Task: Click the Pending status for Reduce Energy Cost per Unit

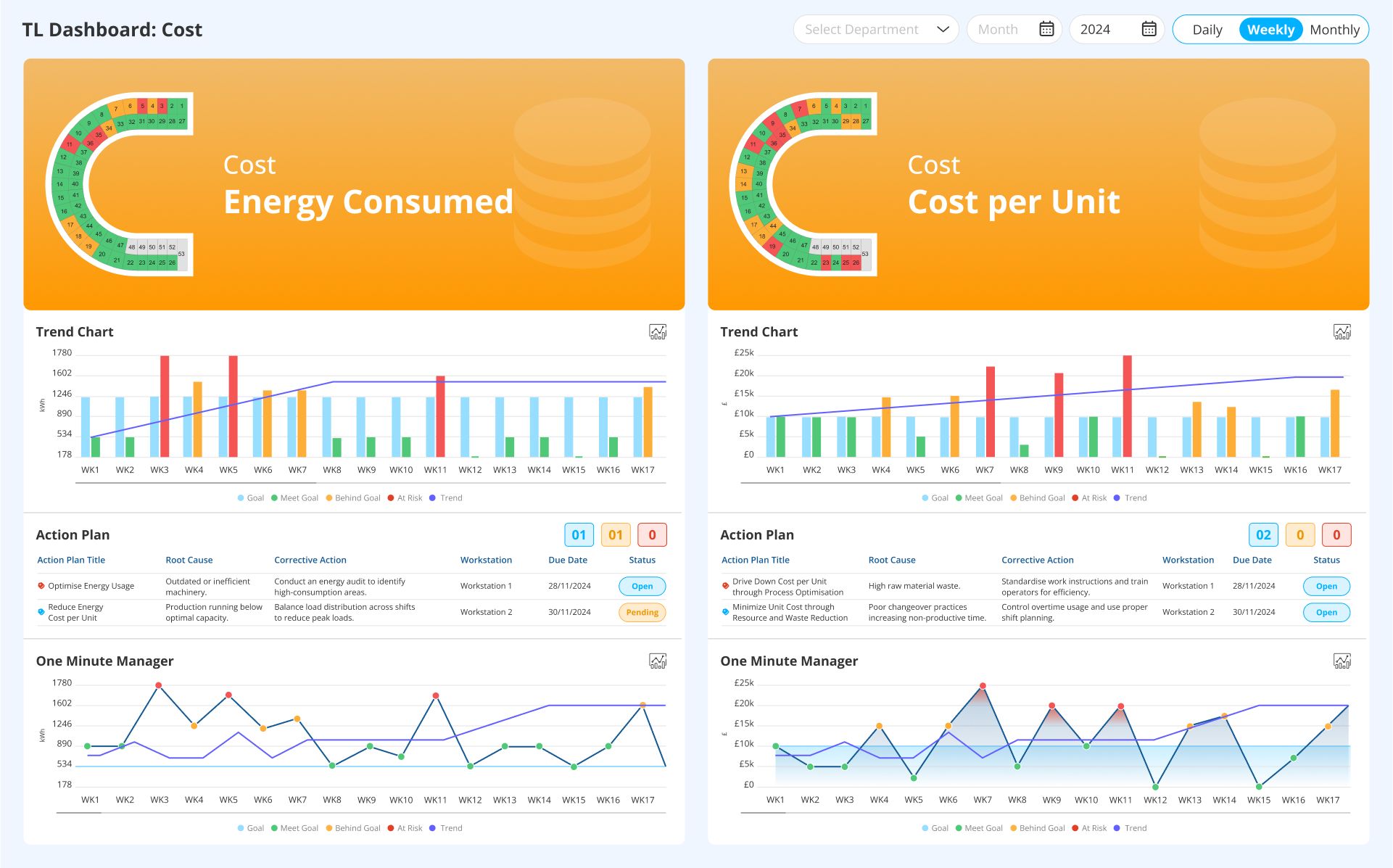Action: [641, 612]
